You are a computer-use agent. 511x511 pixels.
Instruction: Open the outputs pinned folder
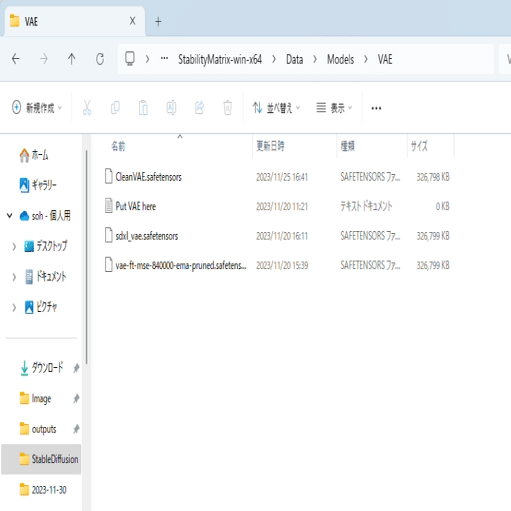click(44, 429)
